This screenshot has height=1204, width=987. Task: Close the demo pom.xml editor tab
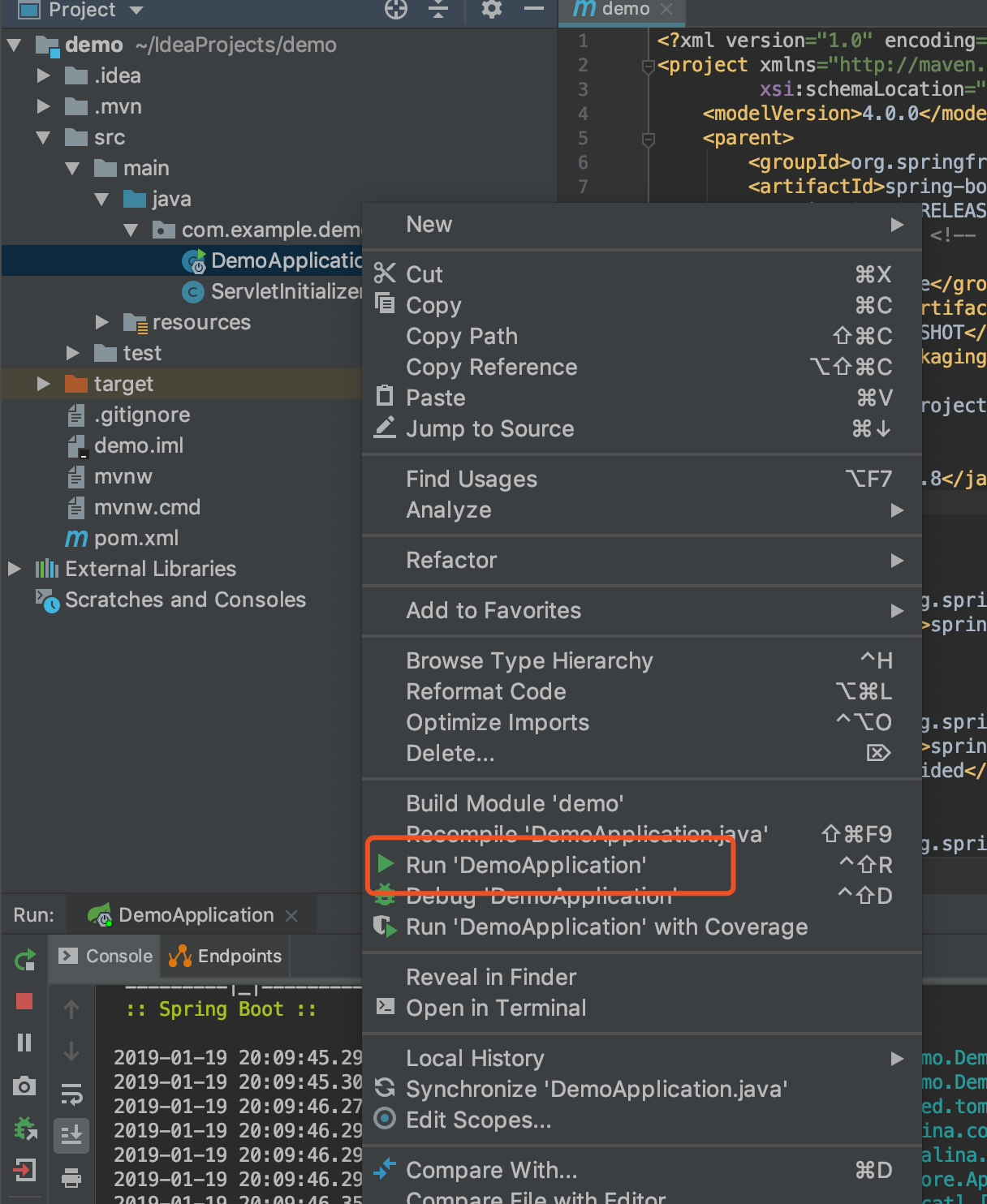pyautogui.click(x=666, y=9)
